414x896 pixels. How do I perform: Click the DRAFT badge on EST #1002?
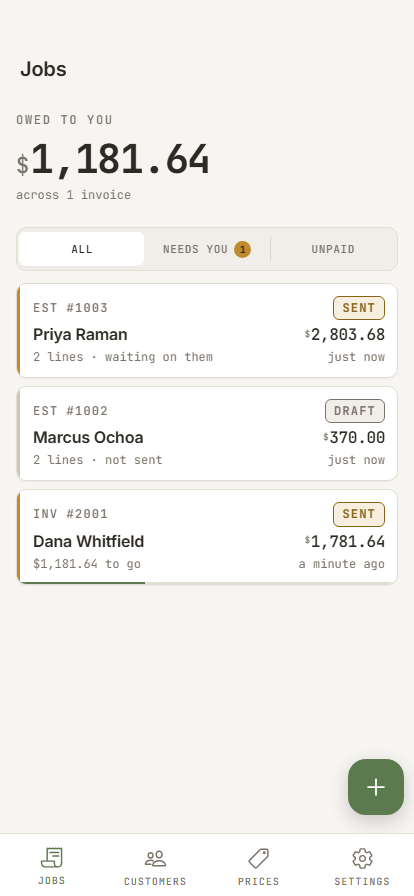pyautogui.click(x=355, y=411)
